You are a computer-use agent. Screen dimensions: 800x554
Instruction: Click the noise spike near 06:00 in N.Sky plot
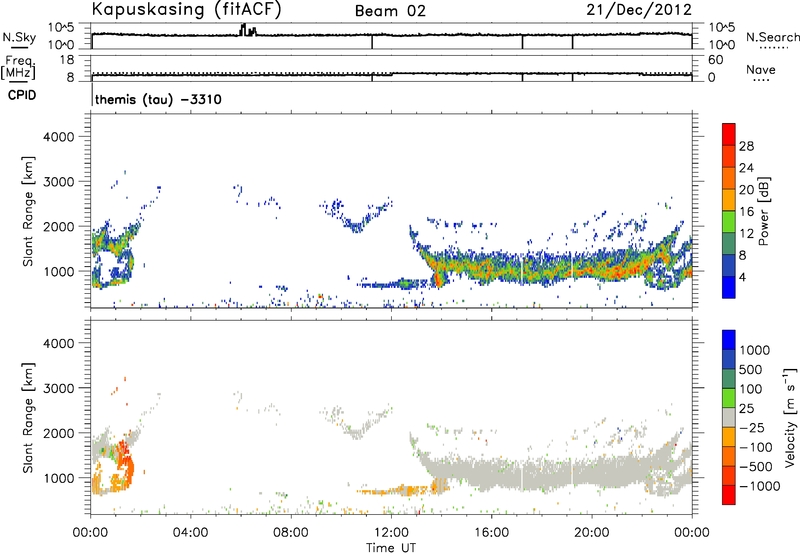pos(248,30)
